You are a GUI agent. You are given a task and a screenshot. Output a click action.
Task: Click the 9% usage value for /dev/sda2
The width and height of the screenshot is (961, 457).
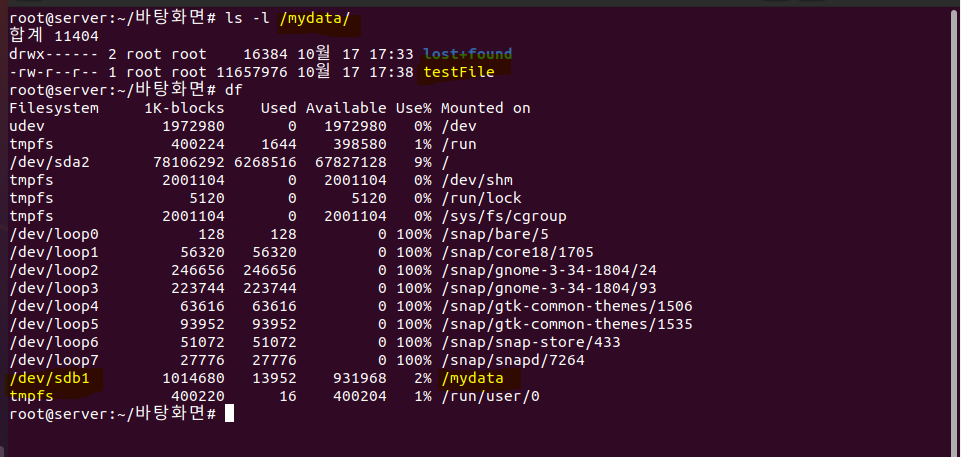[x=422, y=162]
